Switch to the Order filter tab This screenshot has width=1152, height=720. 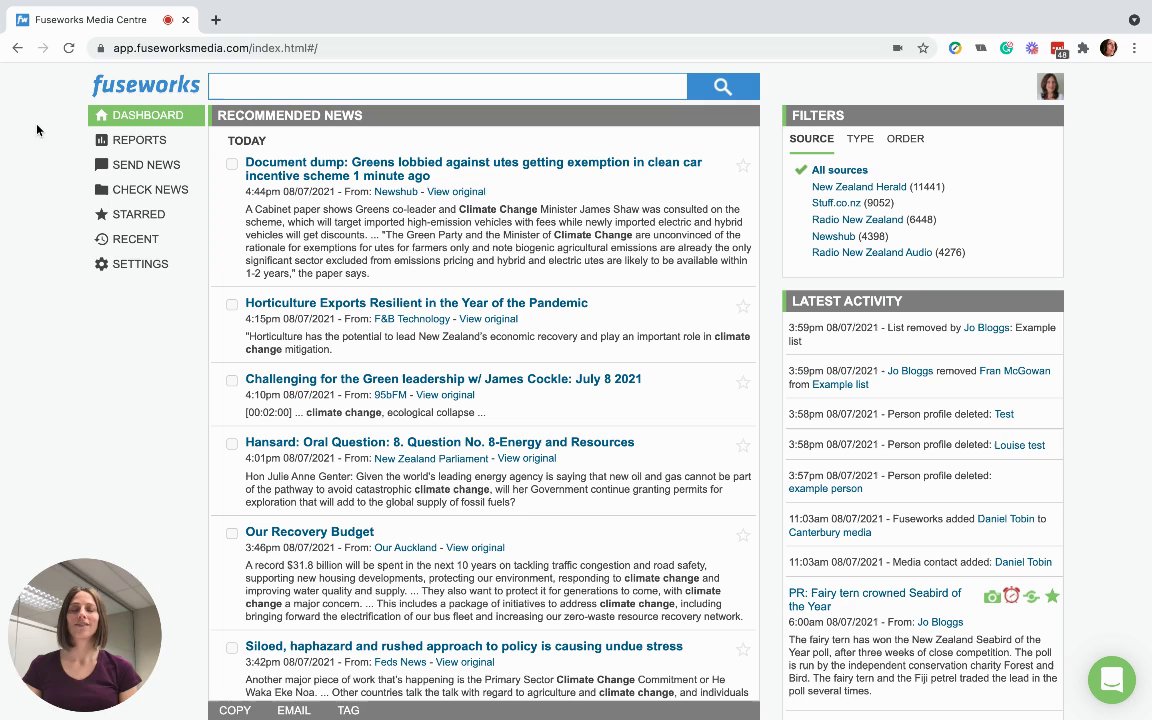coord(905,139)
